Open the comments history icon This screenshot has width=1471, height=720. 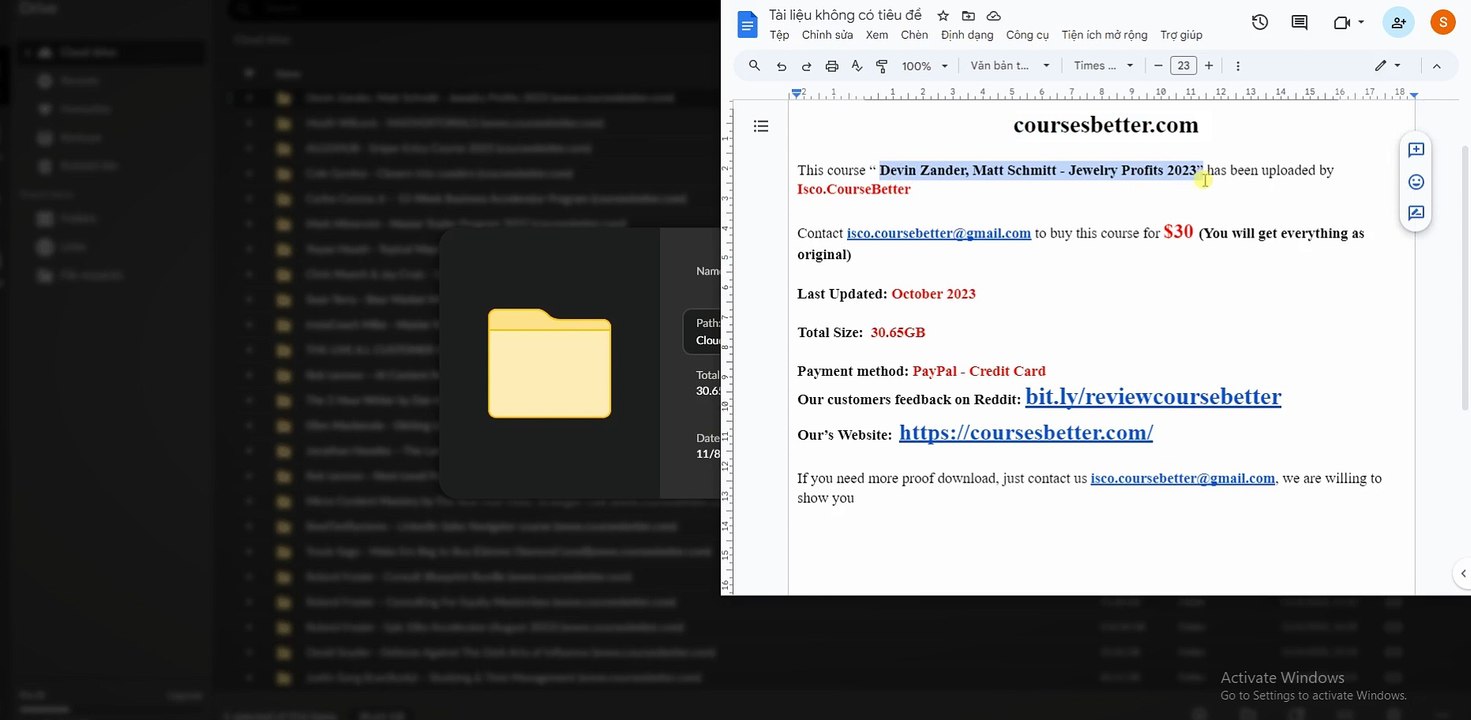[x=1299, y=22]
